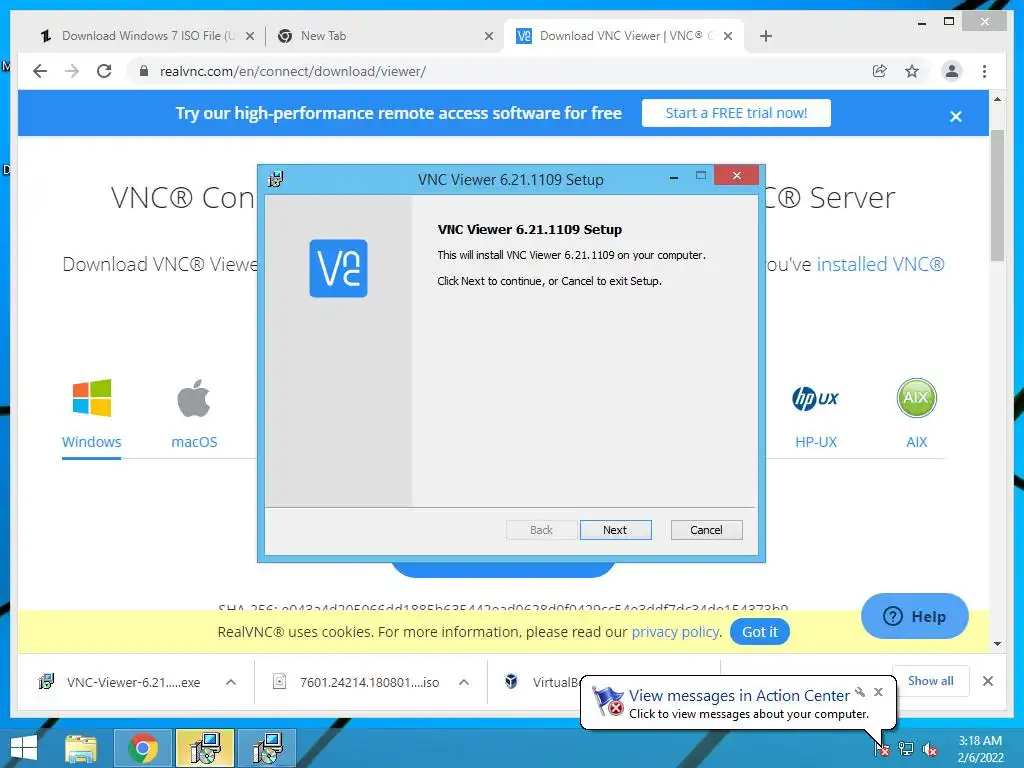Open the Chrome three-dot menu
The image size is (1024, 768).
[984, 71]
